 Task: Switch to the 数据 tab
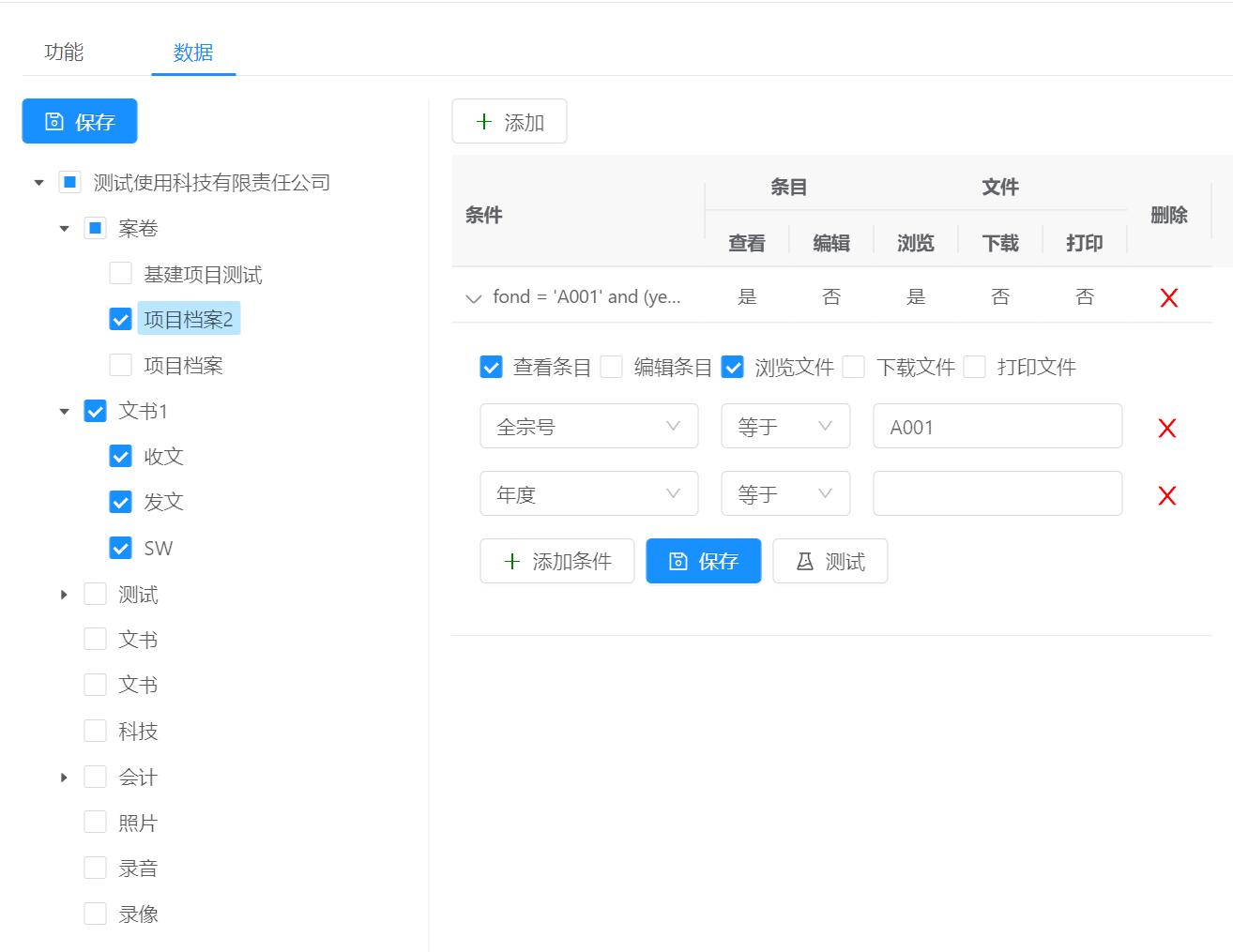click(x=193, y=53)
